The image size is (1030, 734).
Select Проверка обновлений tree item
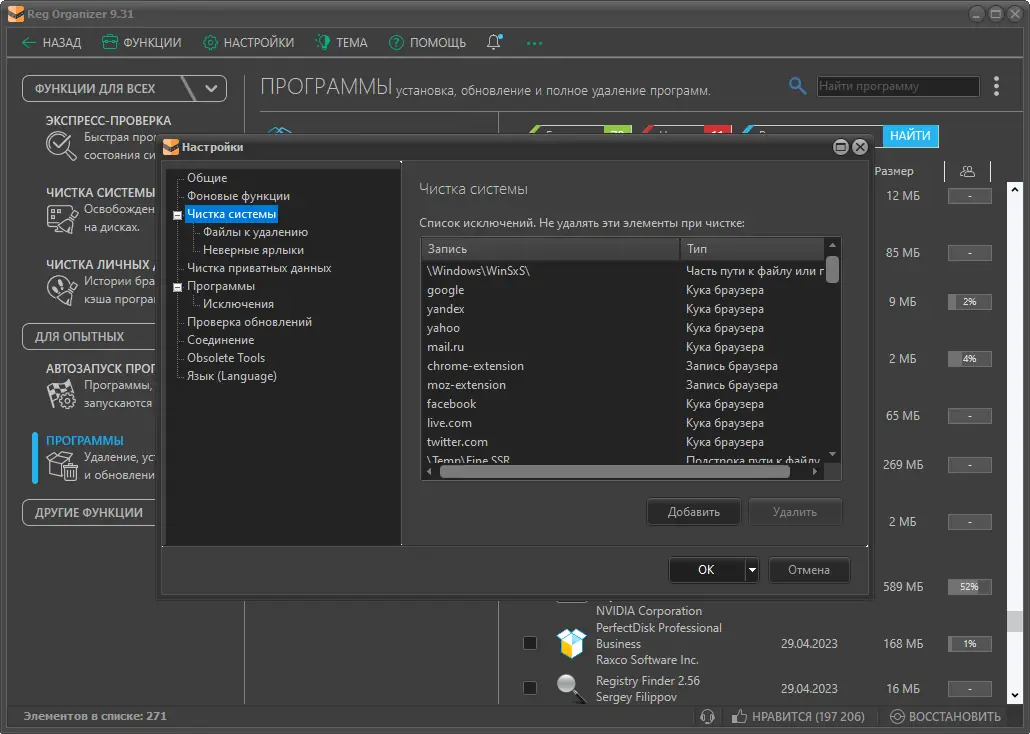(x=250, y=322)
